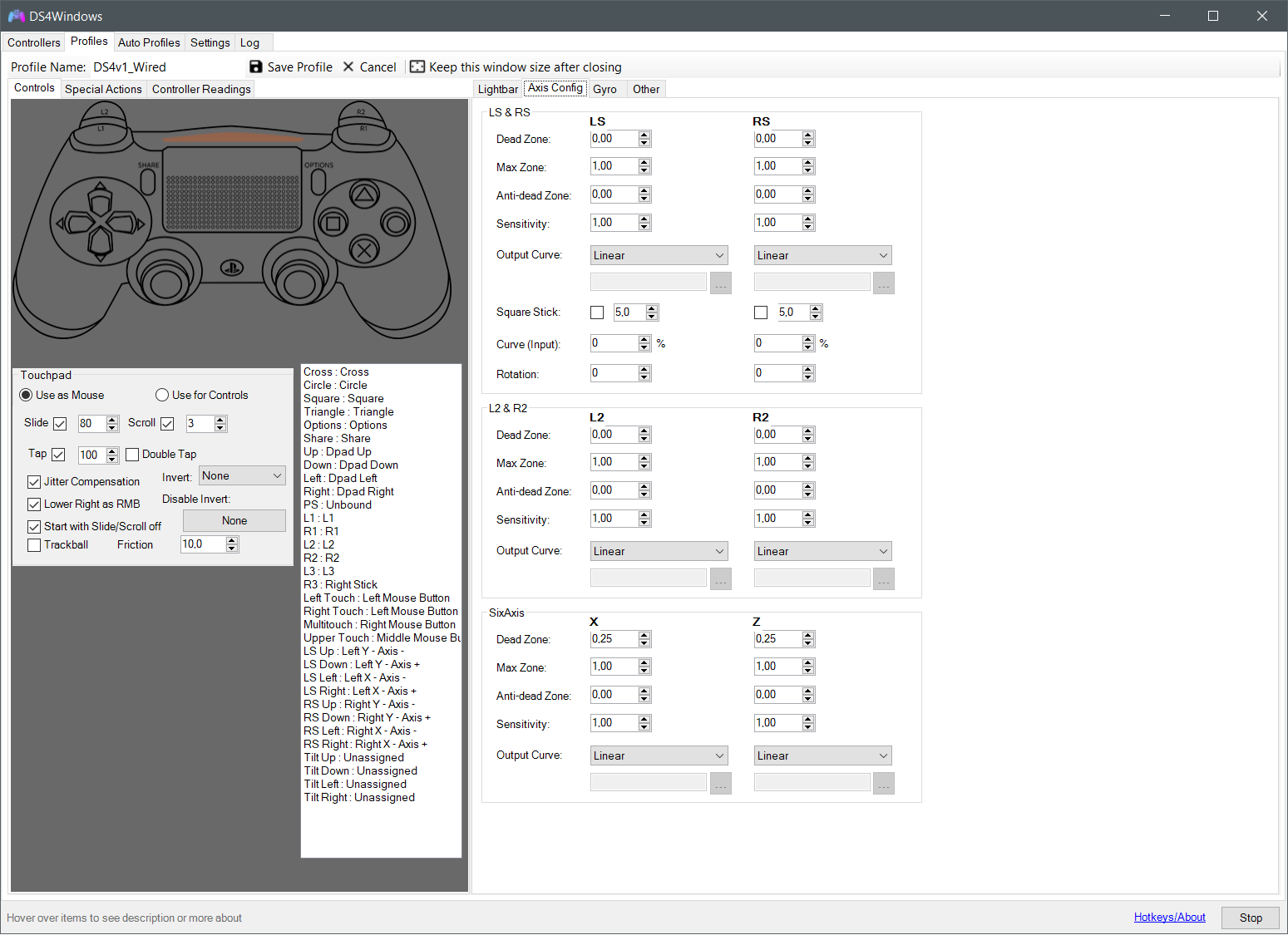
Task: Click the touchpad on the controller image
Action: [232, 189]
